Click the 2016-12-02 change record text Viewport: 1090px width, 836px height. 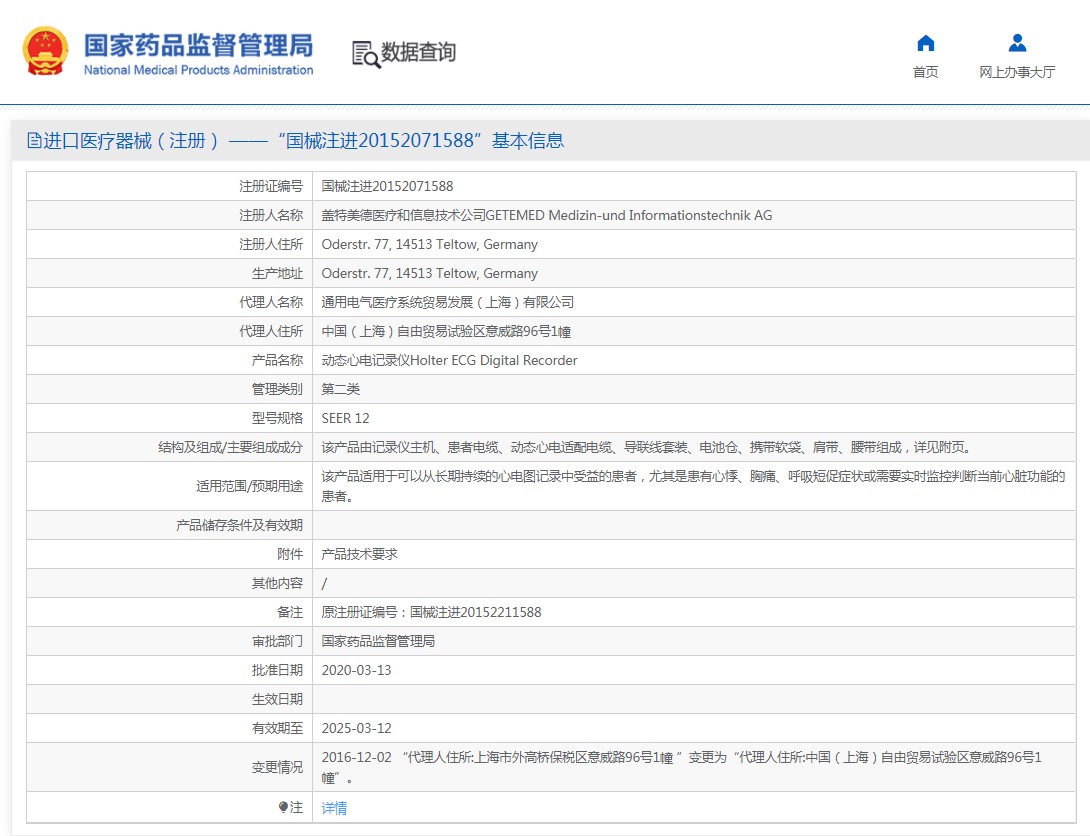pyautogui.click(x=682, y=767)
